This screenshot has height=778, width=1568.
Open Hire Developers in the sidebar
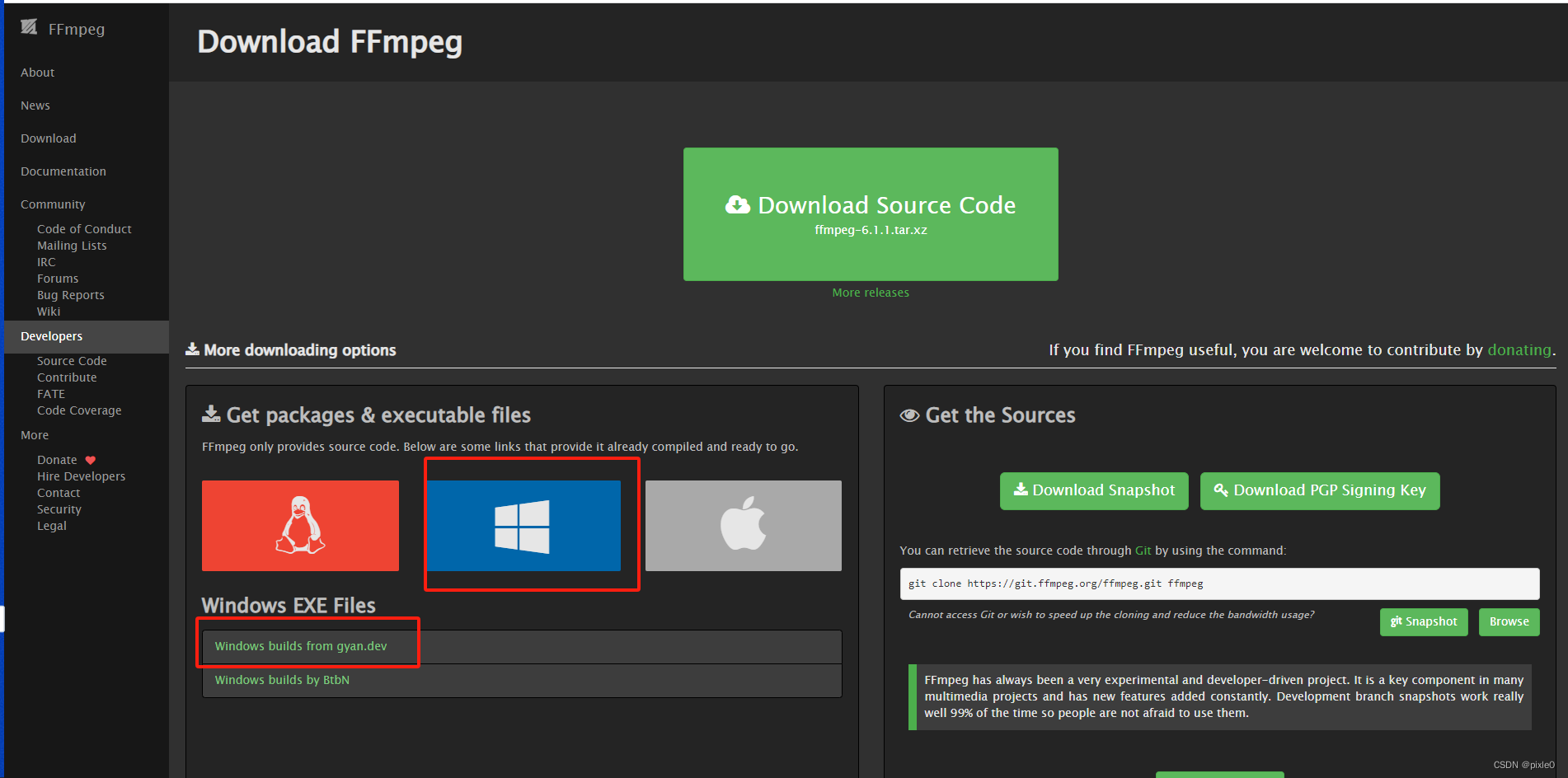tap(82, 476)
